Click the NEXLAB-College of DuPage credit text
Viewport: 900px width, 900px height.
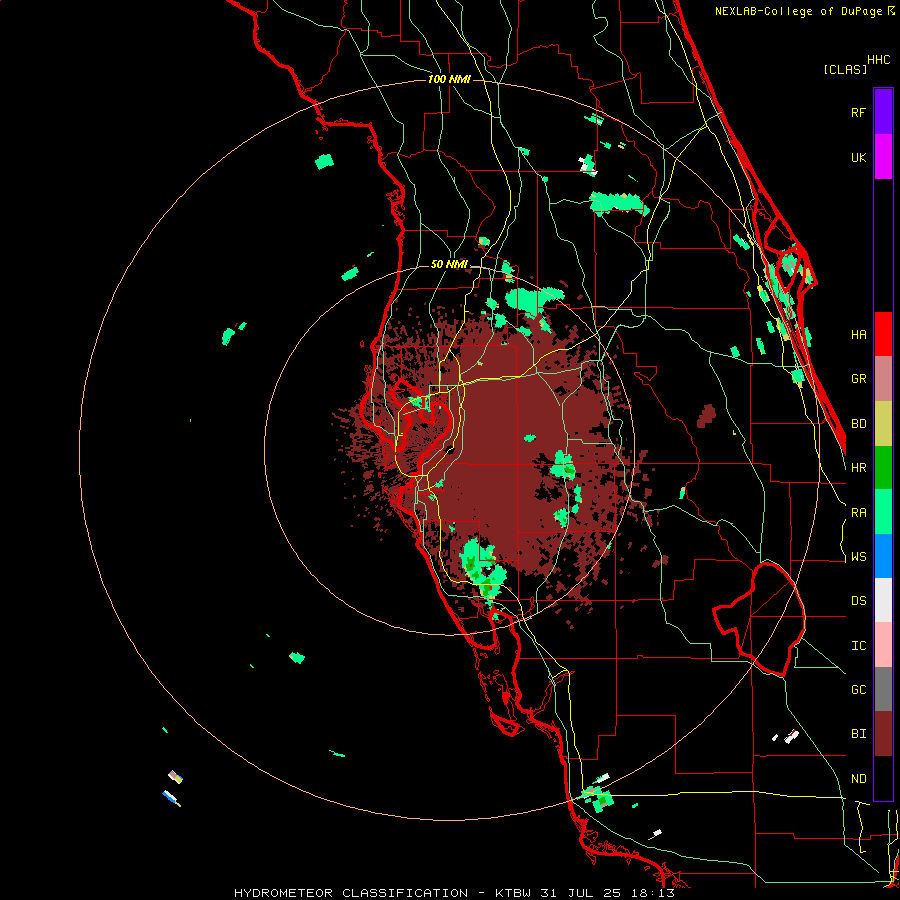[x=799, y=11]
